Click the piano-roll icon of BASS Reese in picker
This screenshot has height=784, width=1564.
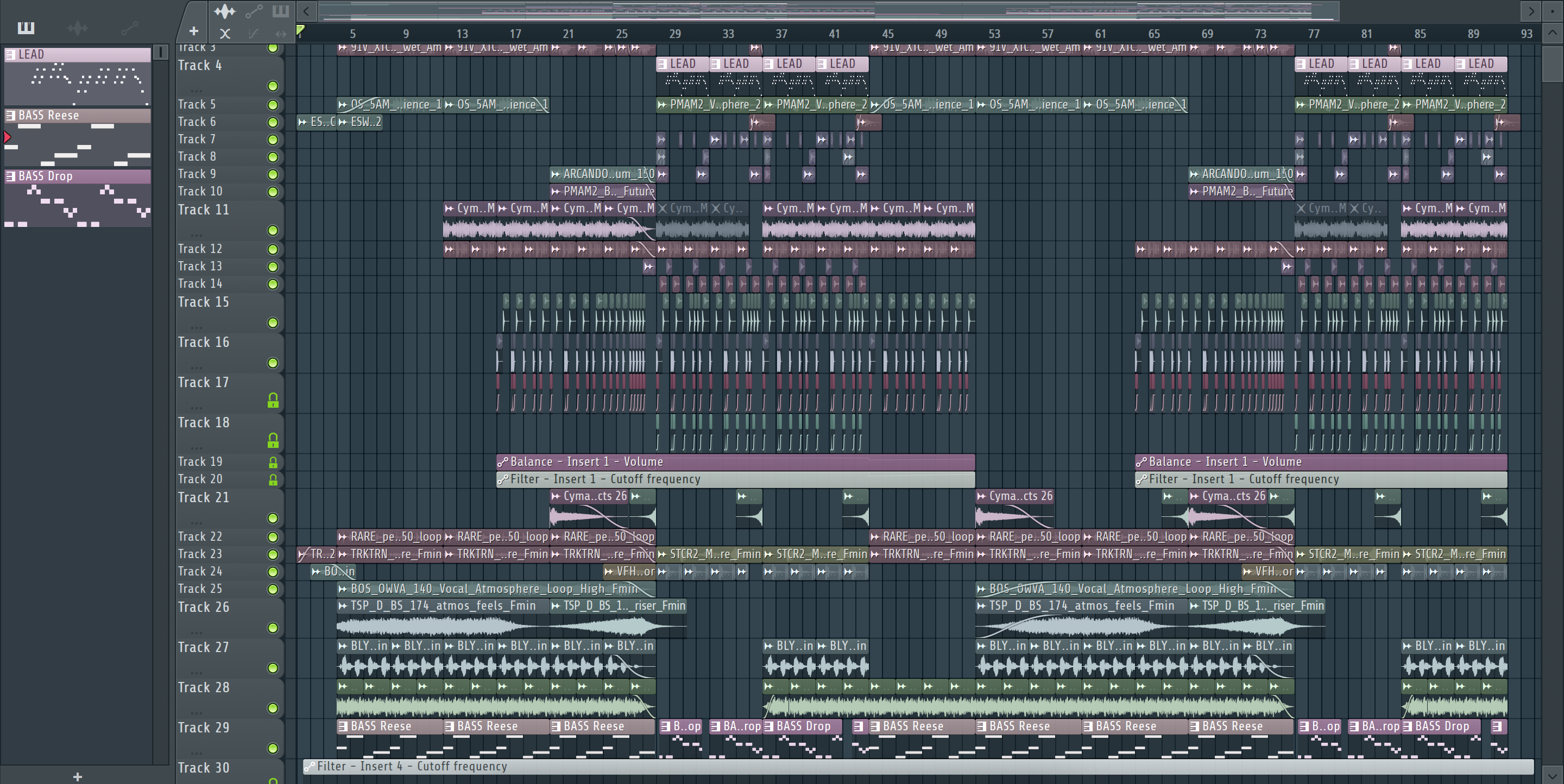coord(10,115)
